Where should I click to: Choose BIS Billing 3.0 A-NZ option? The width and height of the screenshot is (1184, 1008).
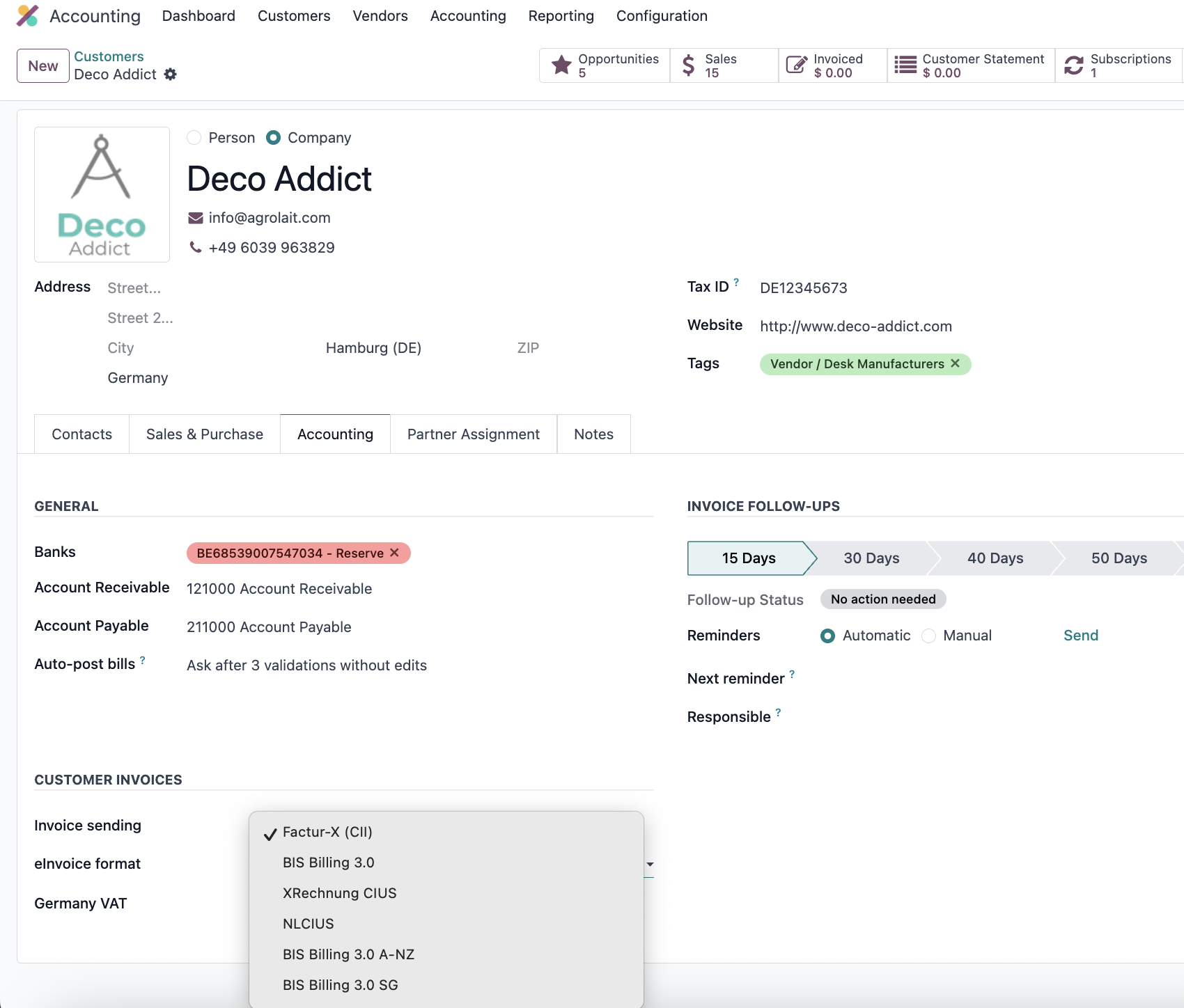pyautogui.click(x=446, y=955)
